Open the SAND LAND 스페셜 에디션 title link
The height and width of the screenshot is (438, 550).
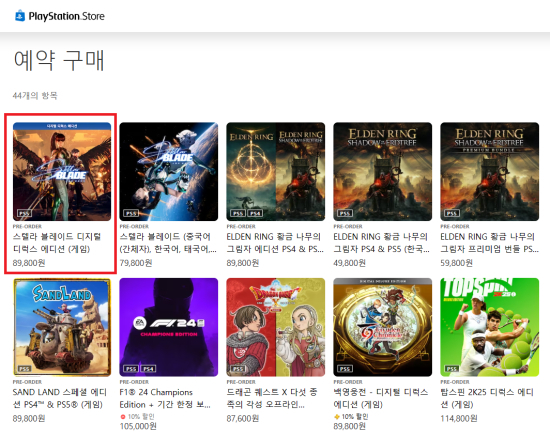coord(60,398)
